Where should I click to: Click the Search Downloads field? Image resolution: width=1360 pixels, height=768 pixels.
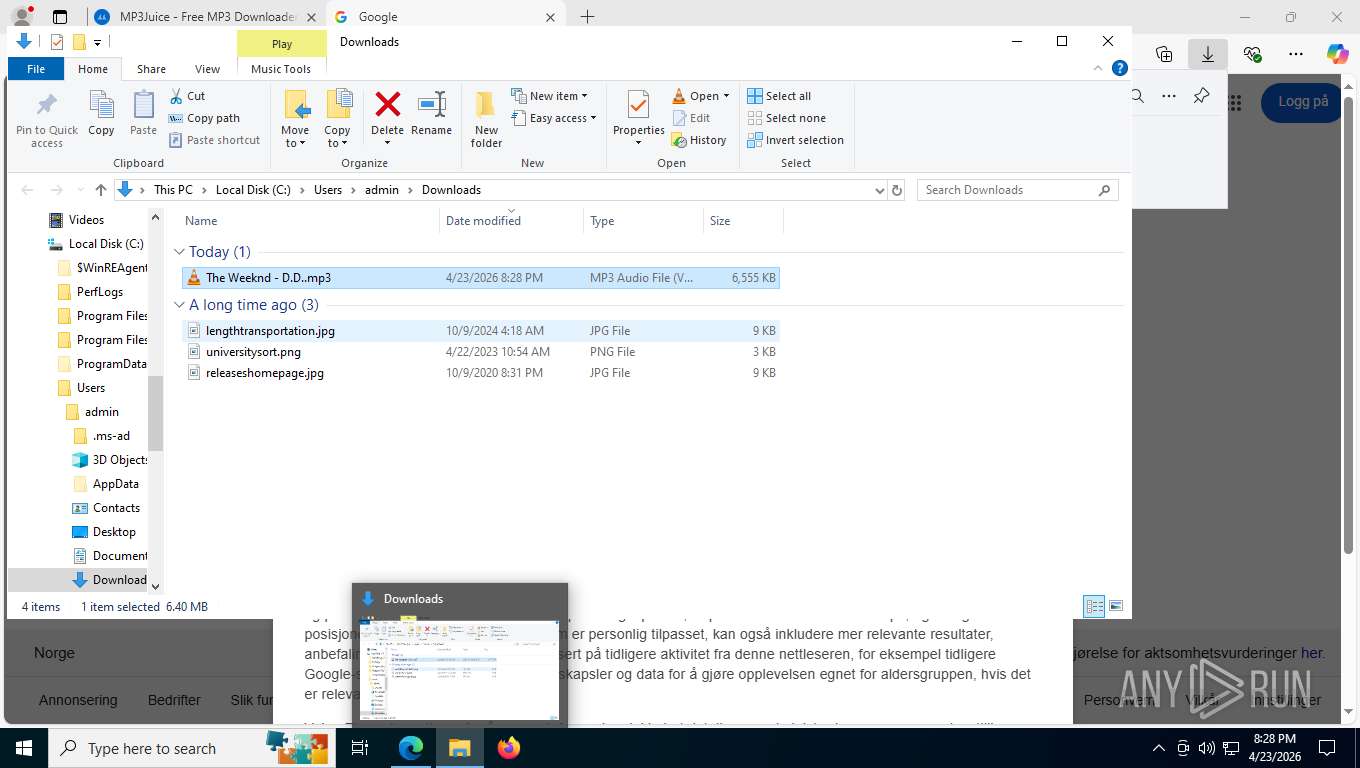point(1017,190)
